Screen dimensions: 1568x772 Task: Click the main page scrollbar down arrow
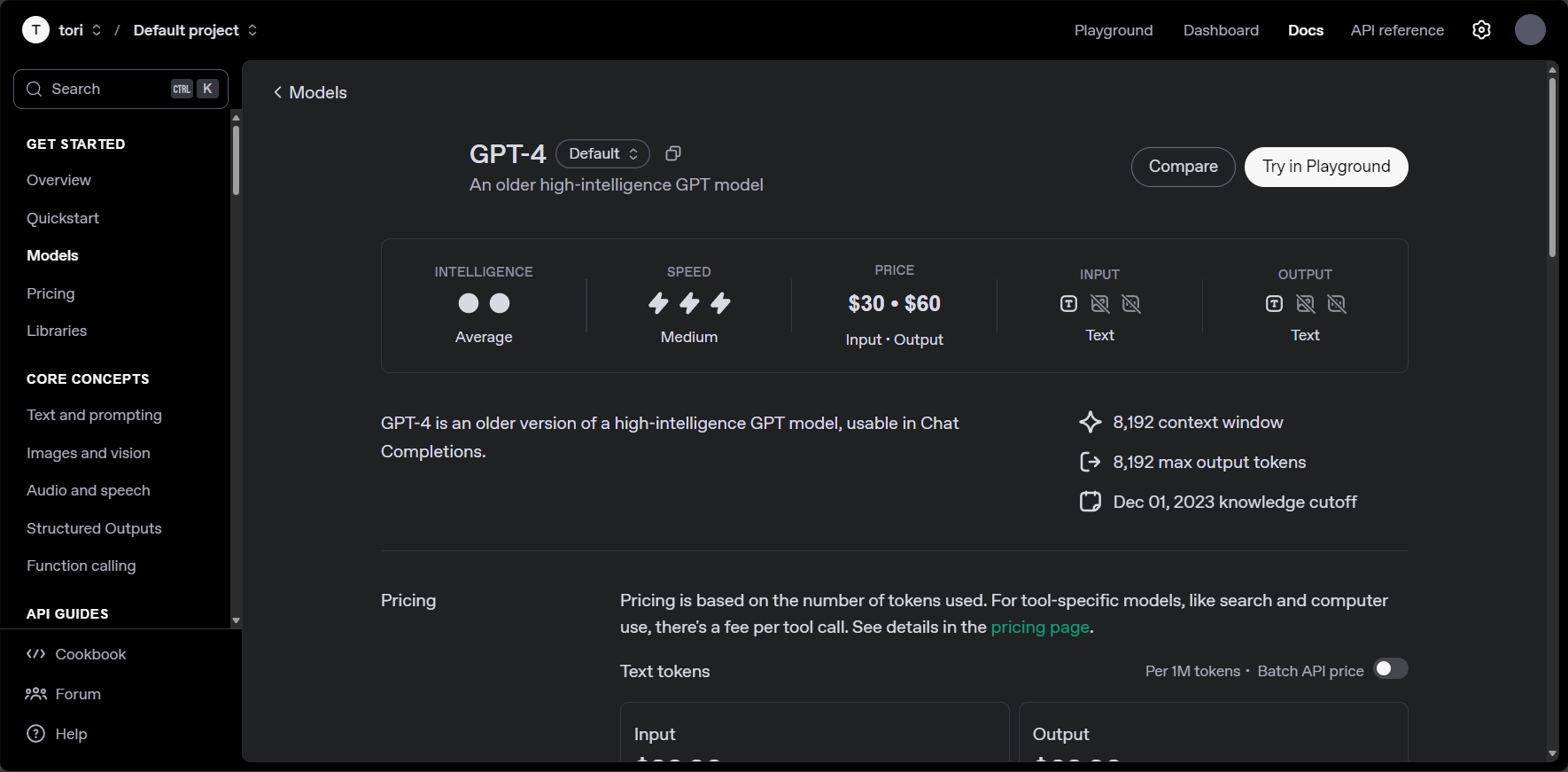pyautogui.click(x=1552, y=753)
